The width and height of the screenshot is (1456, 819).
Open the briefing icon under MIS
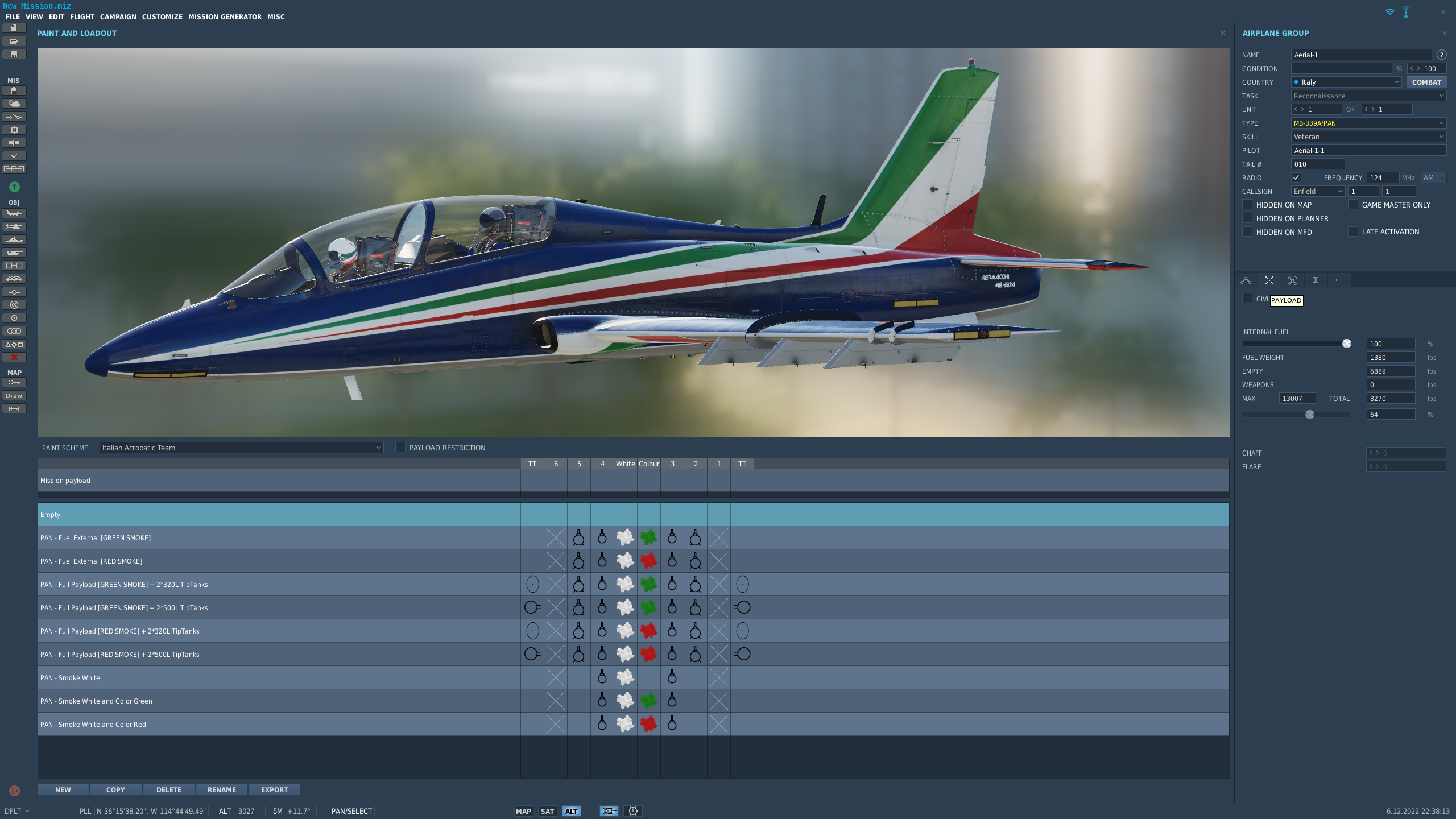[14, 90]
